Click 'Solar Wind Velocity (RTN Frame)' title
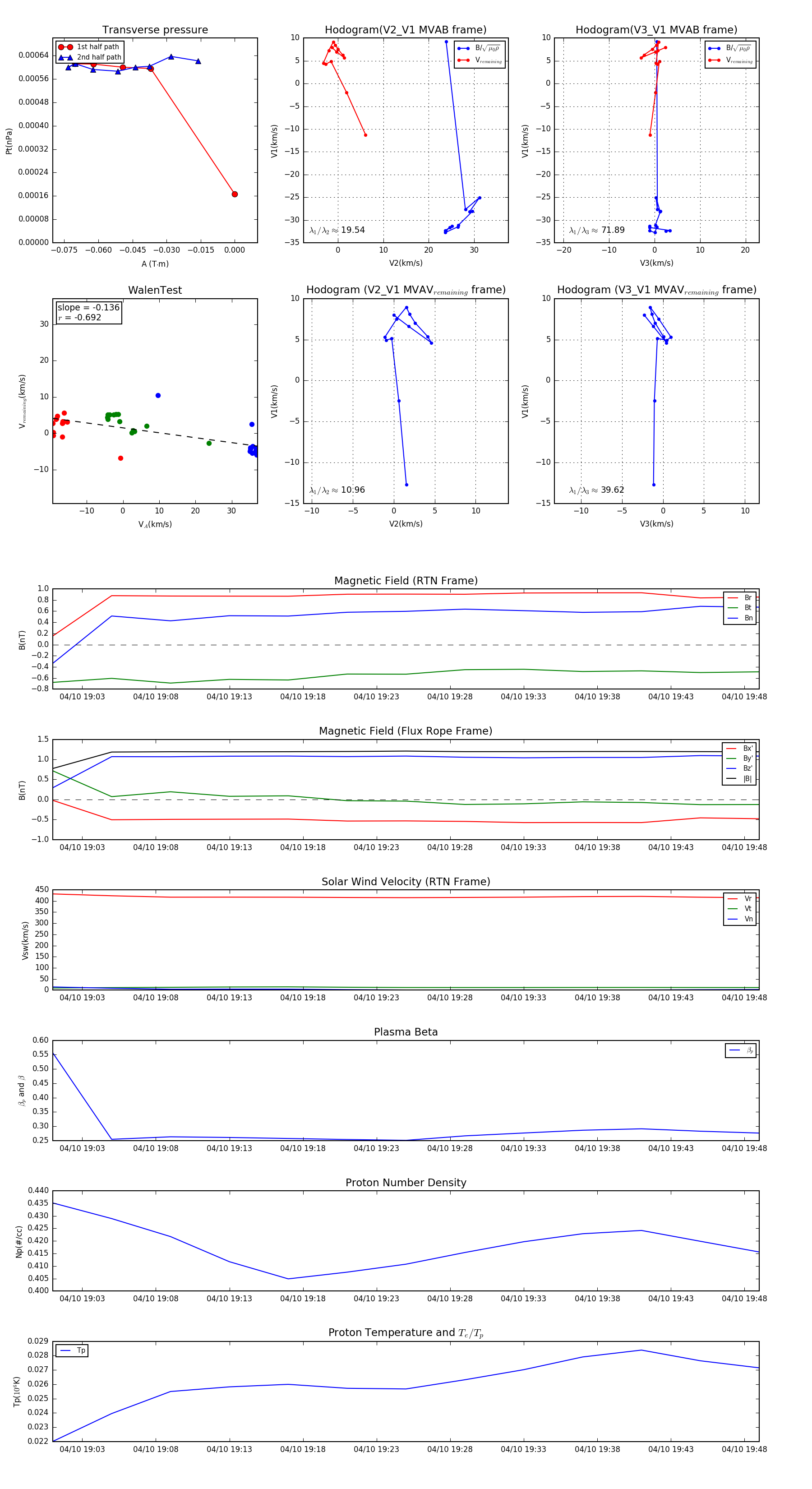Screen dimensions: 812x1489 406,882
